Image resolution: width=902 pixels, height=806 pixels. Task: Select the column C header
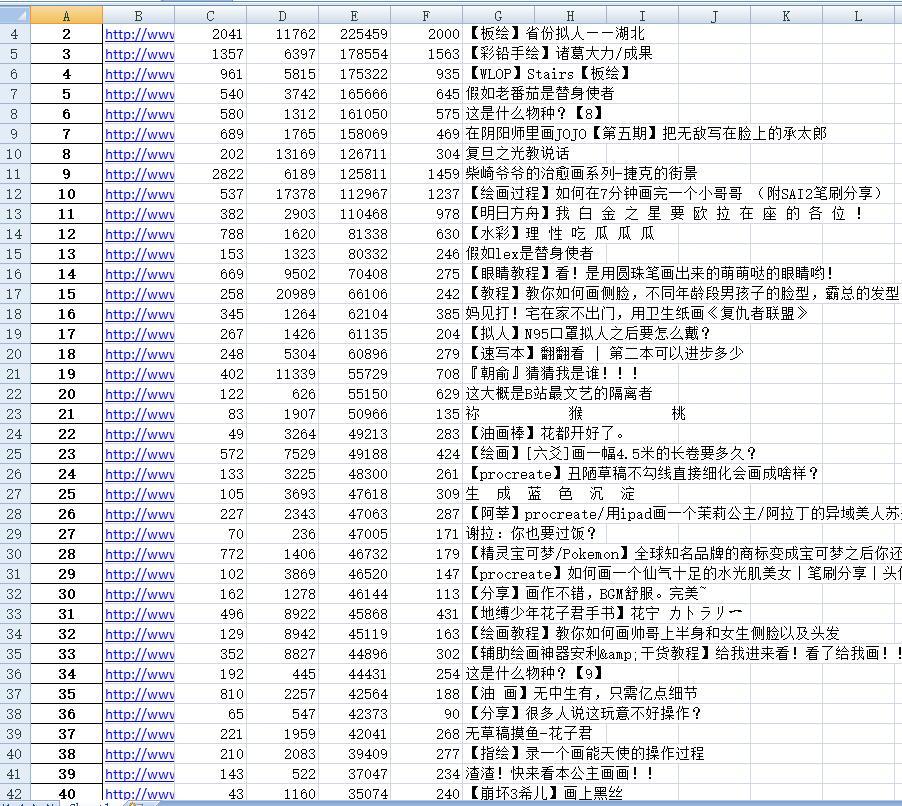point(210,16)
